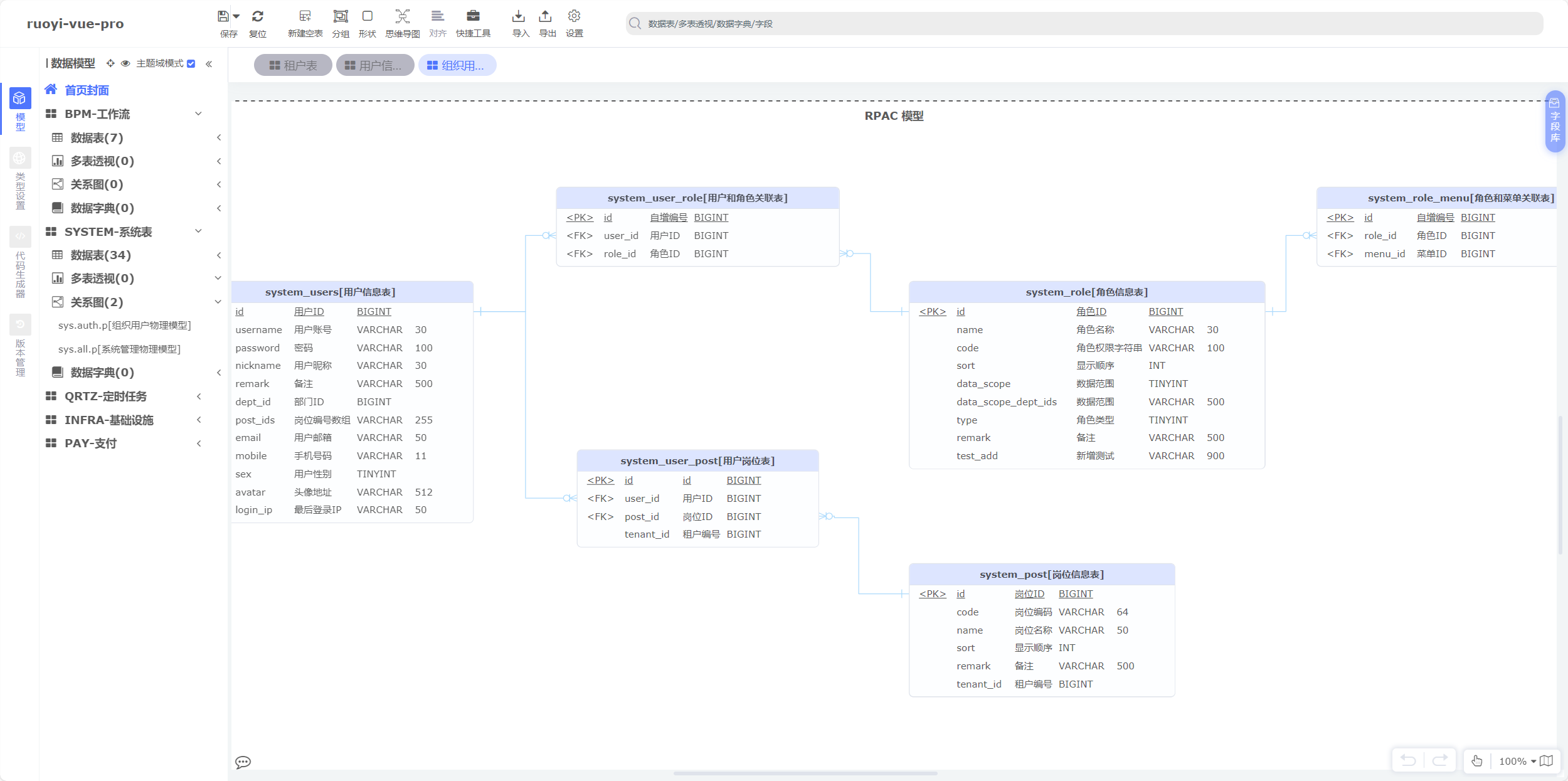Select system_role_menu table header
1568x781 pixels.
coord(1436,198)
